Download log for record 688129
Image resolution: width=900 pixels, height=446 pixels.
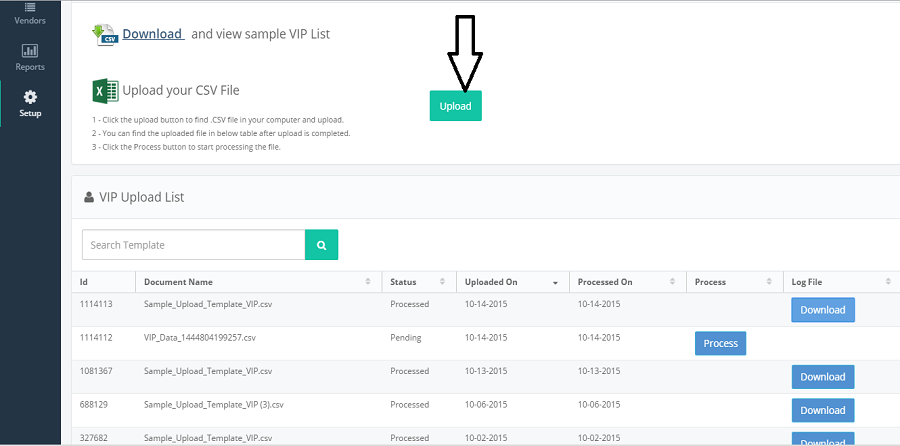823,410
